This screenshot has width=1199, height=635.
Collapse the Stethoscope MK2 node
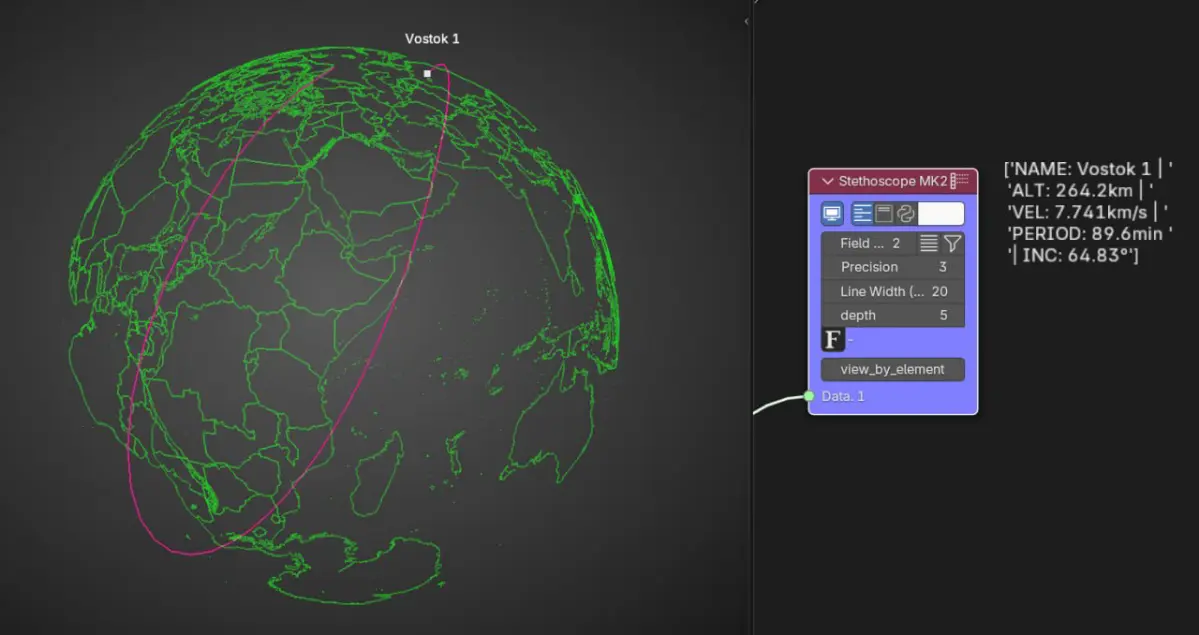click(x=827, y=181)
